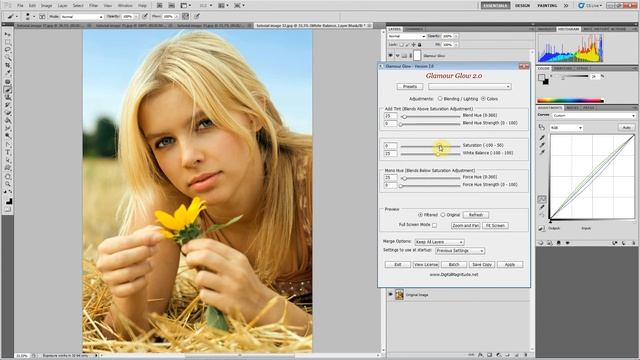Click the Batch button
The height and width of the screenshot is (360, 640).
pyautogui.click(x=454, y=264)
